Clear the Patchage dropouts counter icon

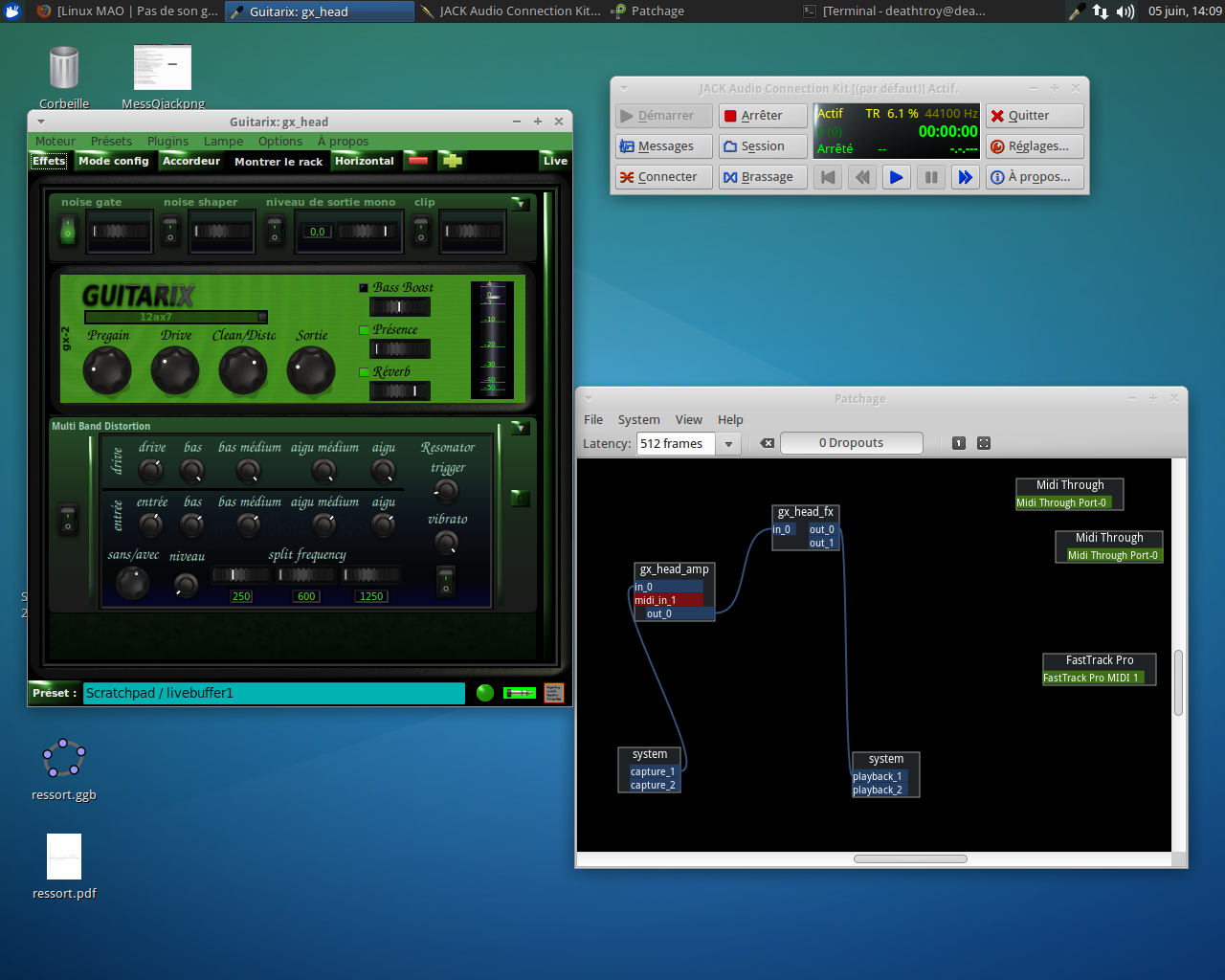767,443
